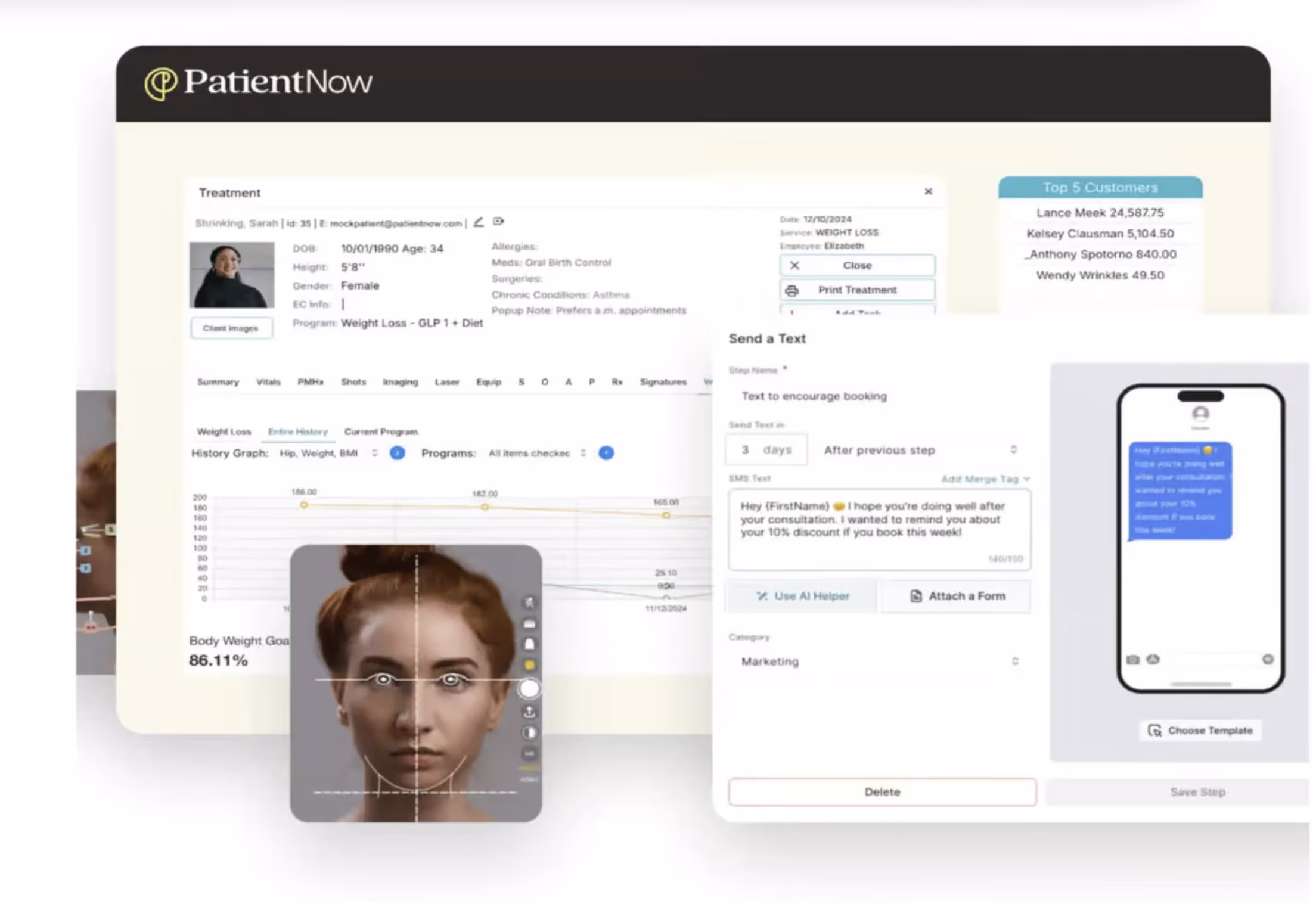The width and height of the screenshot is (1316, 907).
Task: Click the 182.00 data point on the graph
Action: coord(485,507)
